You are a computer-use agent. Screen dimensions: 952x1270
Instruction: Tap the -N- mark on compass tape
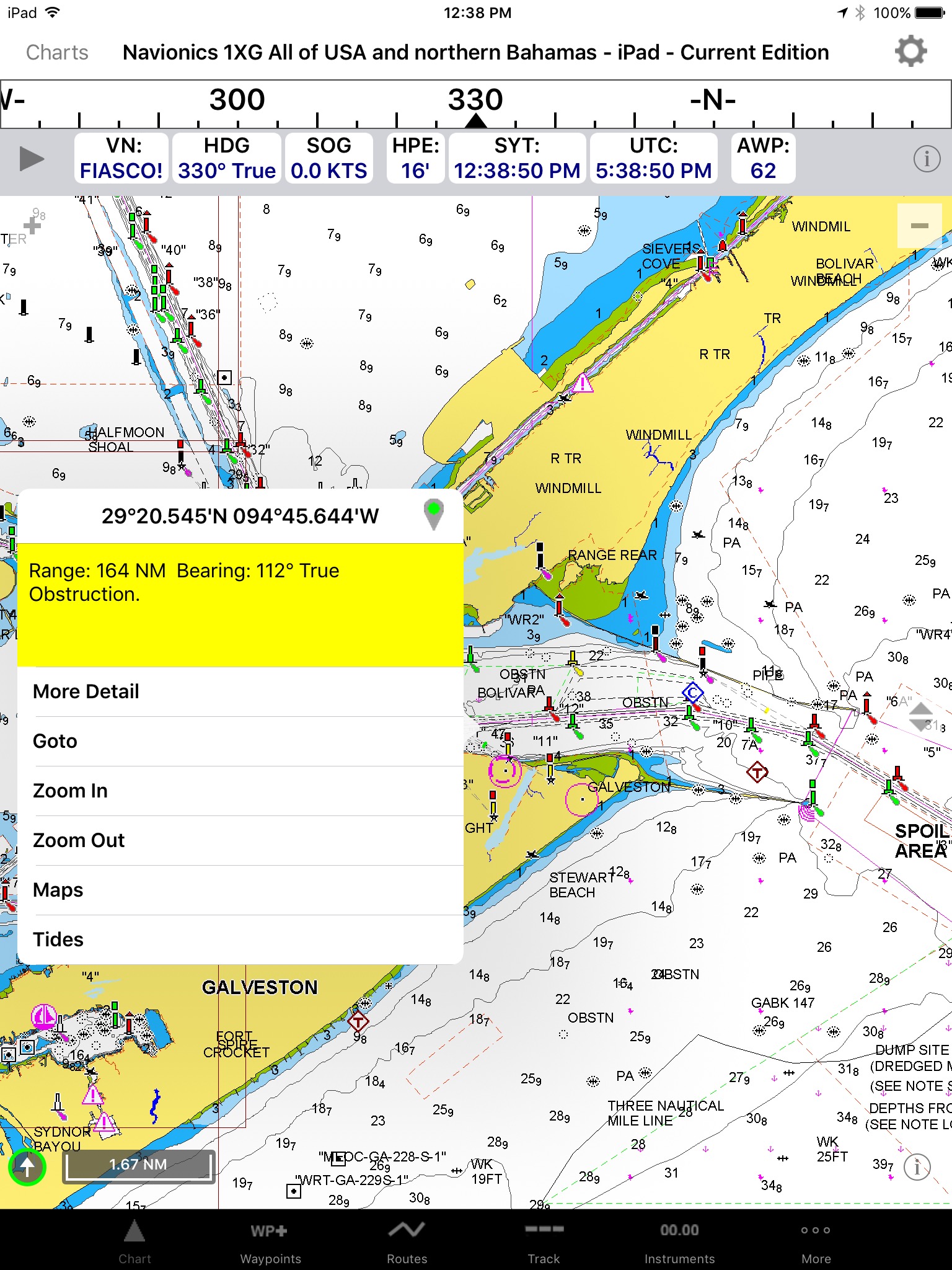click(713, 100)
